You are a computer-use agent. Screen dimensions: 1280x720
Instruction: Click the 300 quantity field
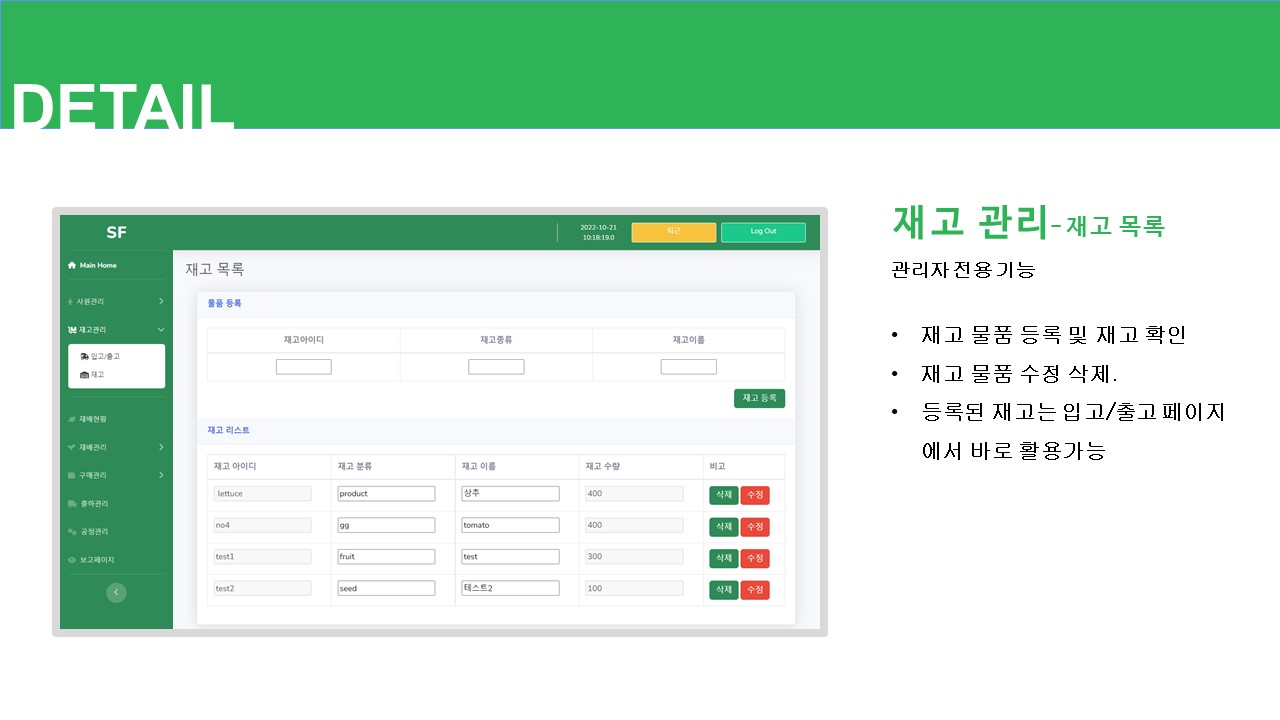pyautogui.click(x=634, y=557)
